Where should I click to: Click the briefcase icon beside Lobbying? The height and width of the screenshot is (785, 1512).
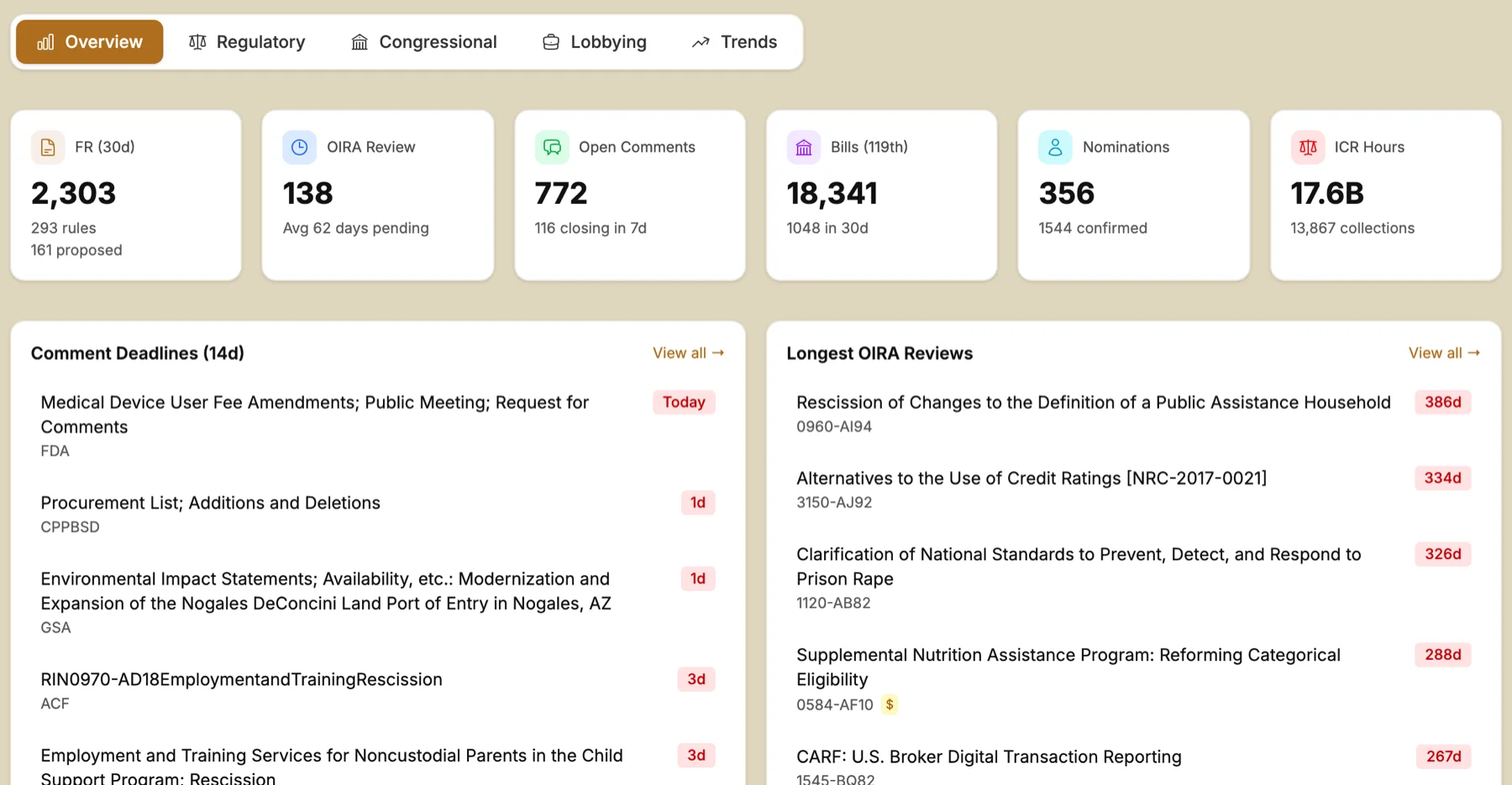click(x=551, y=42)
